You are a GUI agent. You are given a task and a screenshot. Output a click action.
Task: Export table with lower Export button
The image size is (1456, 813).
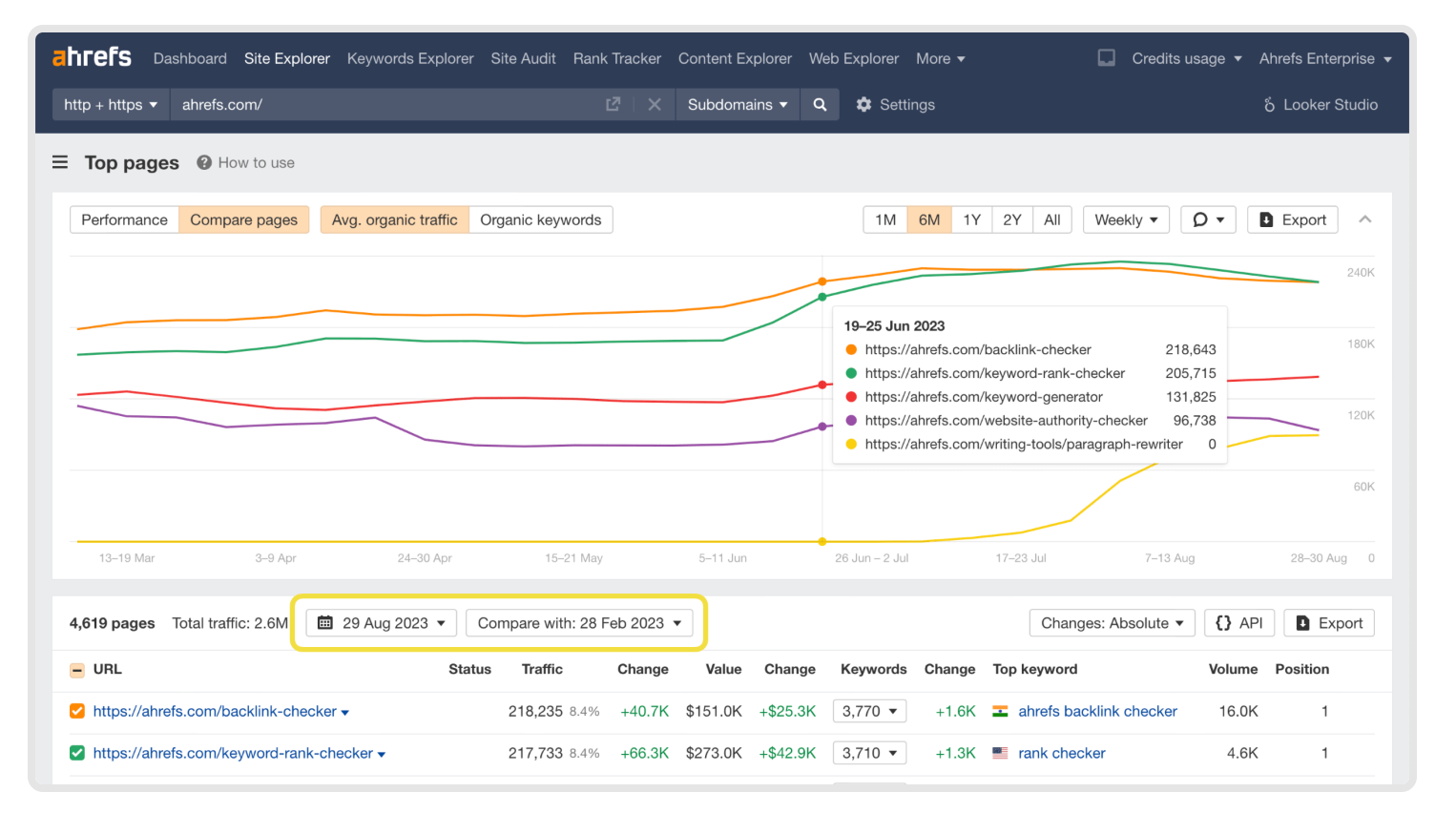click(1329, 623)
